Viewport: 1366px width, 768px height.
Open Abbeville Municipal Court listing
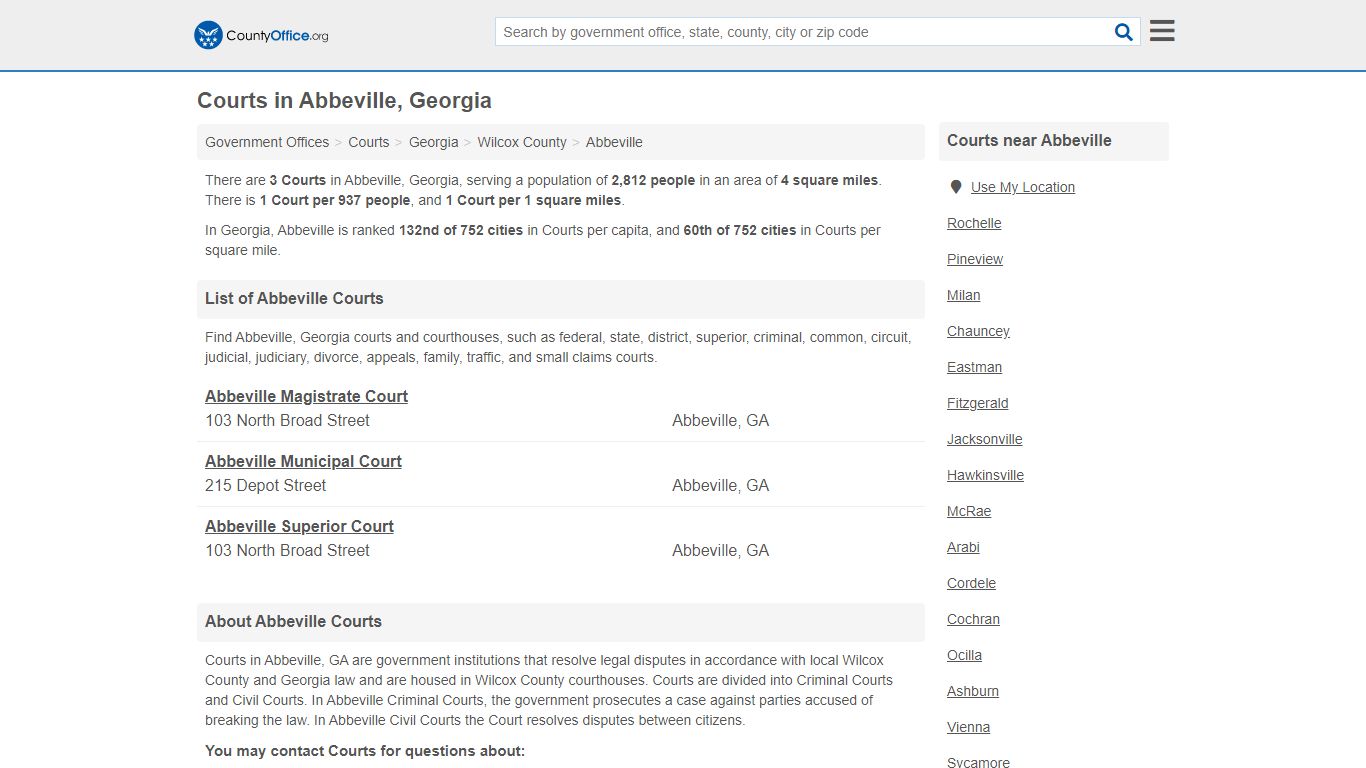click(x=303, y=461)
